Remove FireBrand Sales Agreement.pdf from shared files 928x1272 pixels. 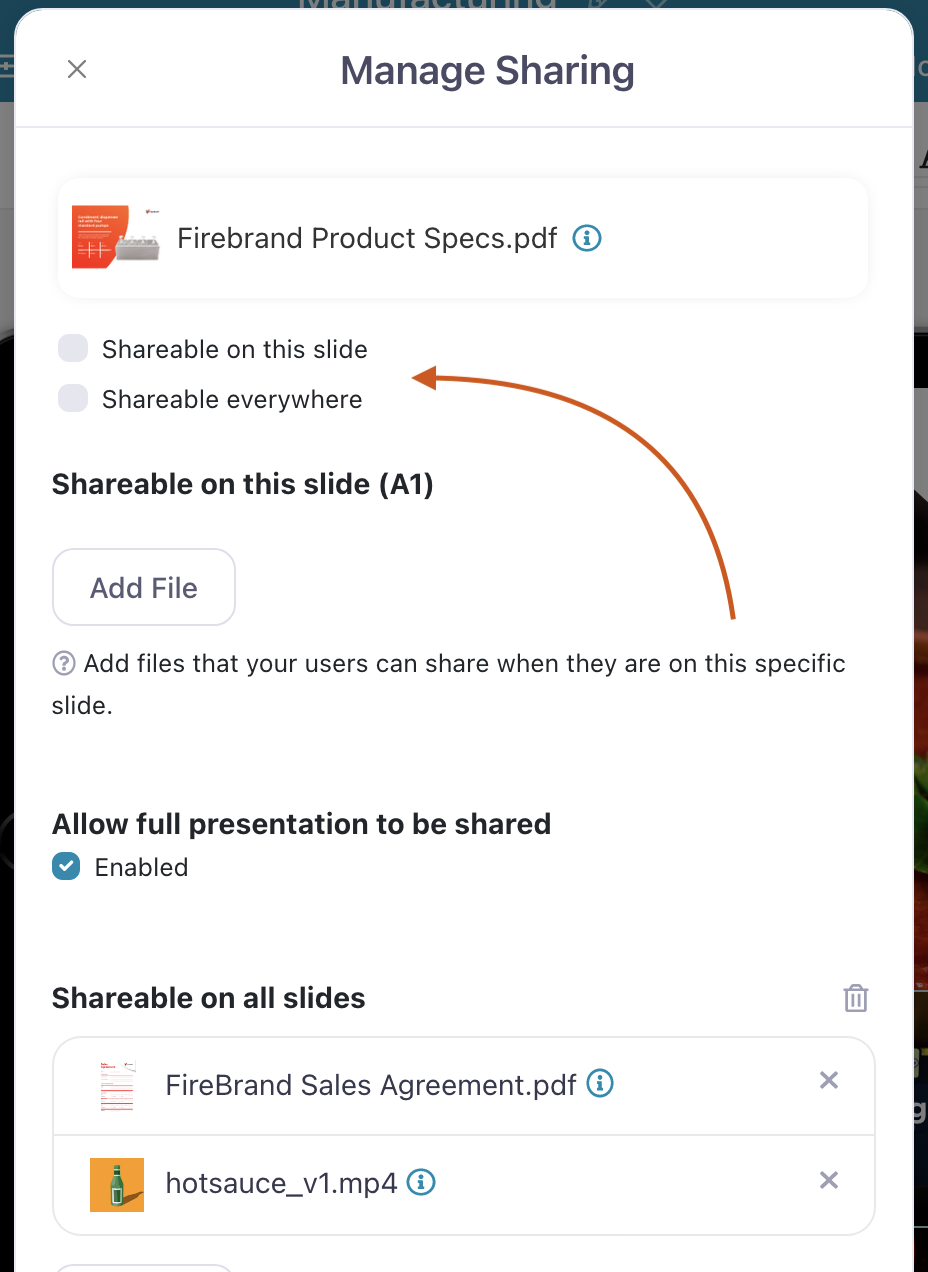click(828, 1080)
